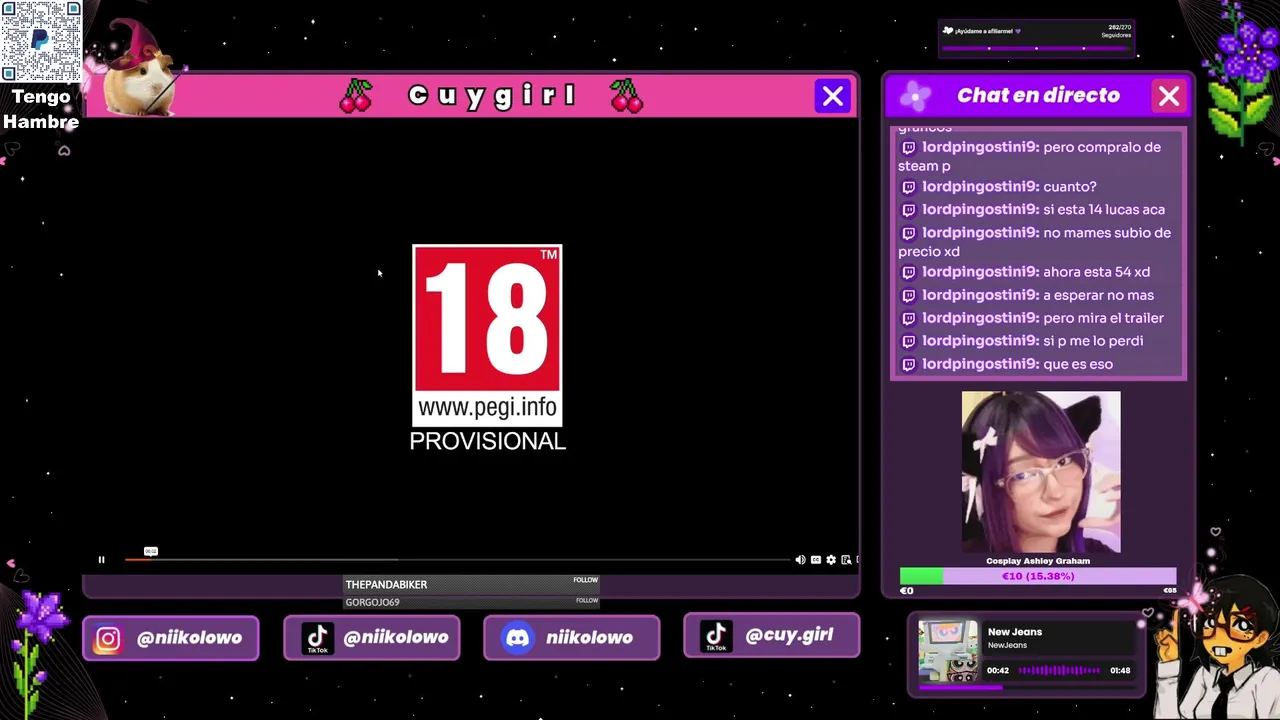Click the 00:42 elapsed song time

pyautogui.click(x=998, y=671)
